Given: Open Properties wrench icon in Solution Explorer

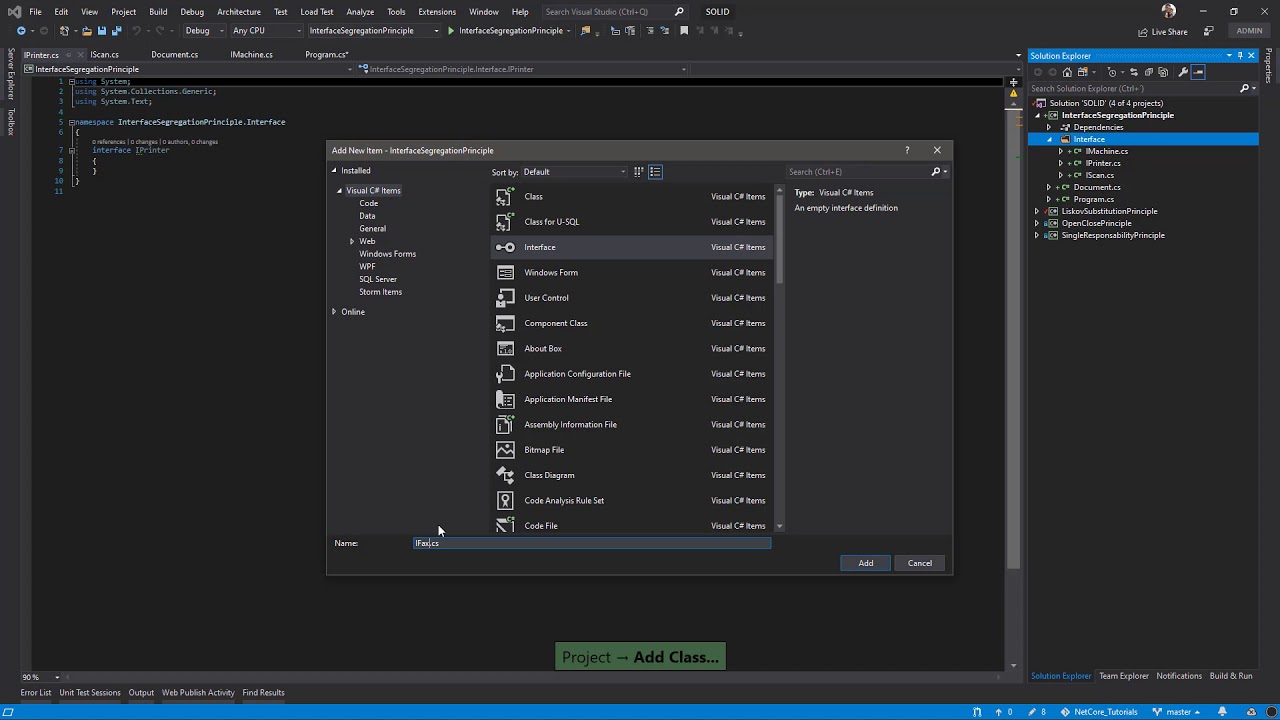Looking at the screenshot, I should click(1183, 72).
